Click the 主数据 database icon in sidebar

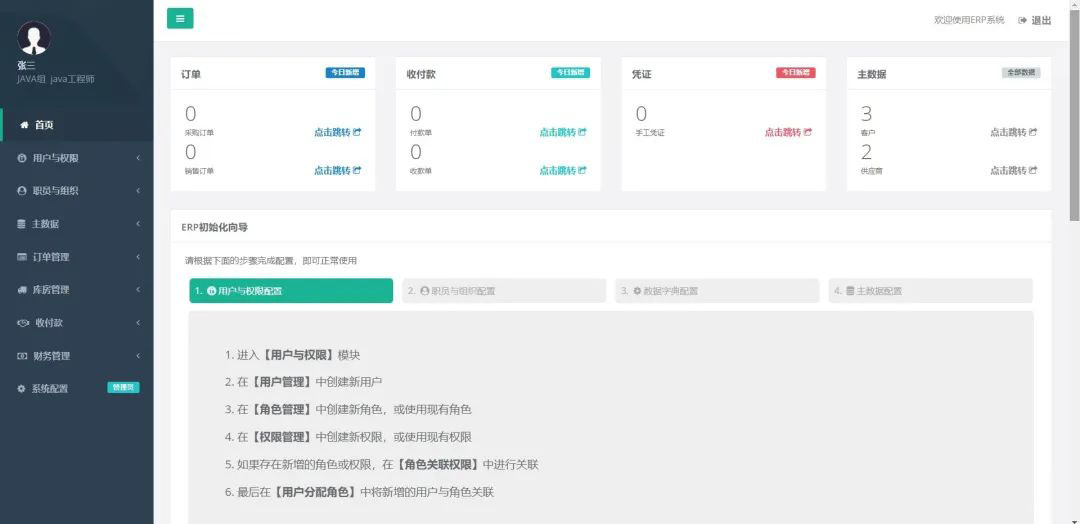(21, 224)
